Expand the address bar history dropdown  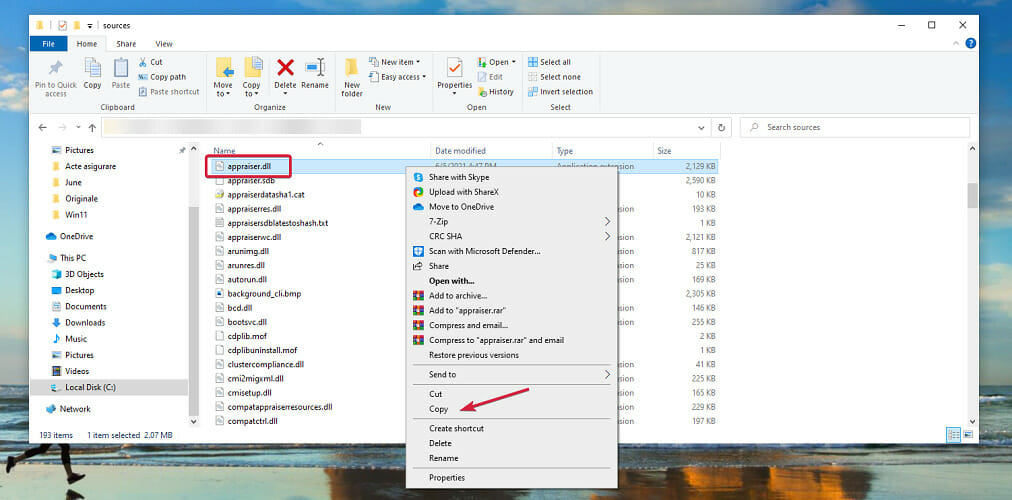(702, 128)
